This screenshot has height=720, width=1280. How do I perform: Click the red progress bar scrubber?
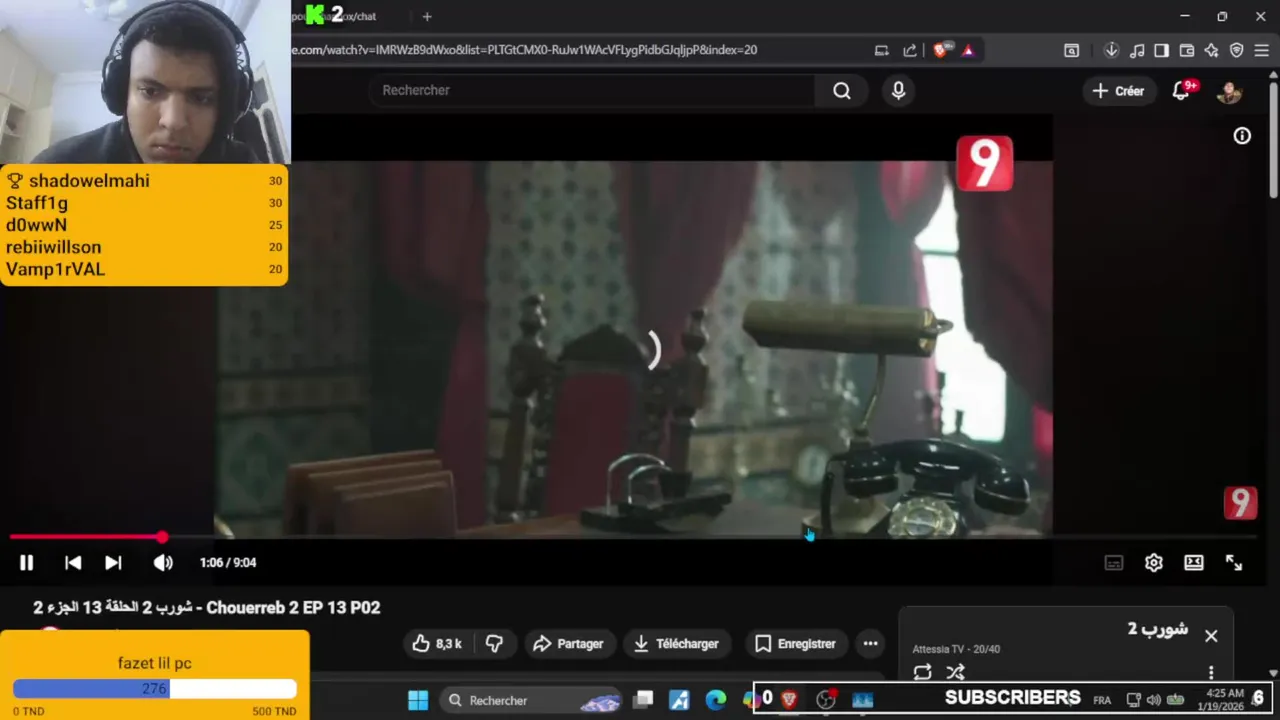(x=162, y=538)
